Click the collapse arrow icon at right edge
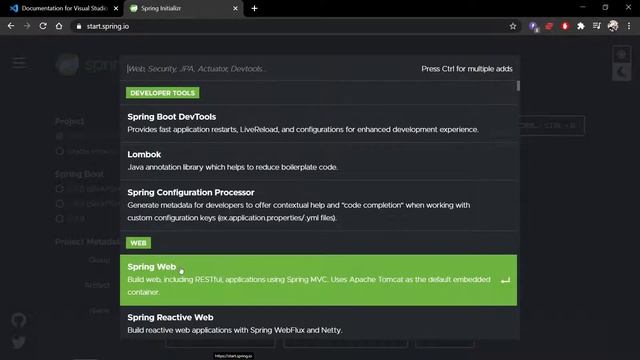Image resolution: width=640 pixels, height=360 pixels. tap(621, 72)
